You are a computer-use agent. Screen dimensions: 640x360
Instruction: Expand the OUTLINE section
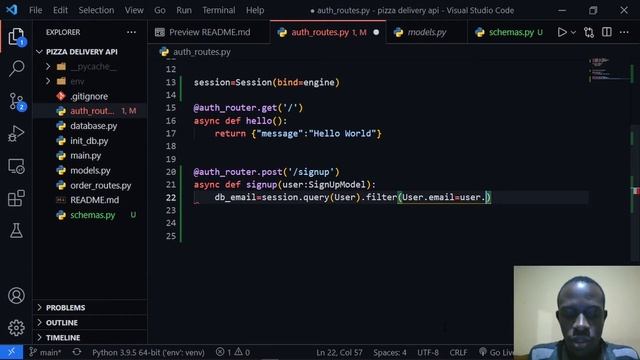click(x=90, y=322)
